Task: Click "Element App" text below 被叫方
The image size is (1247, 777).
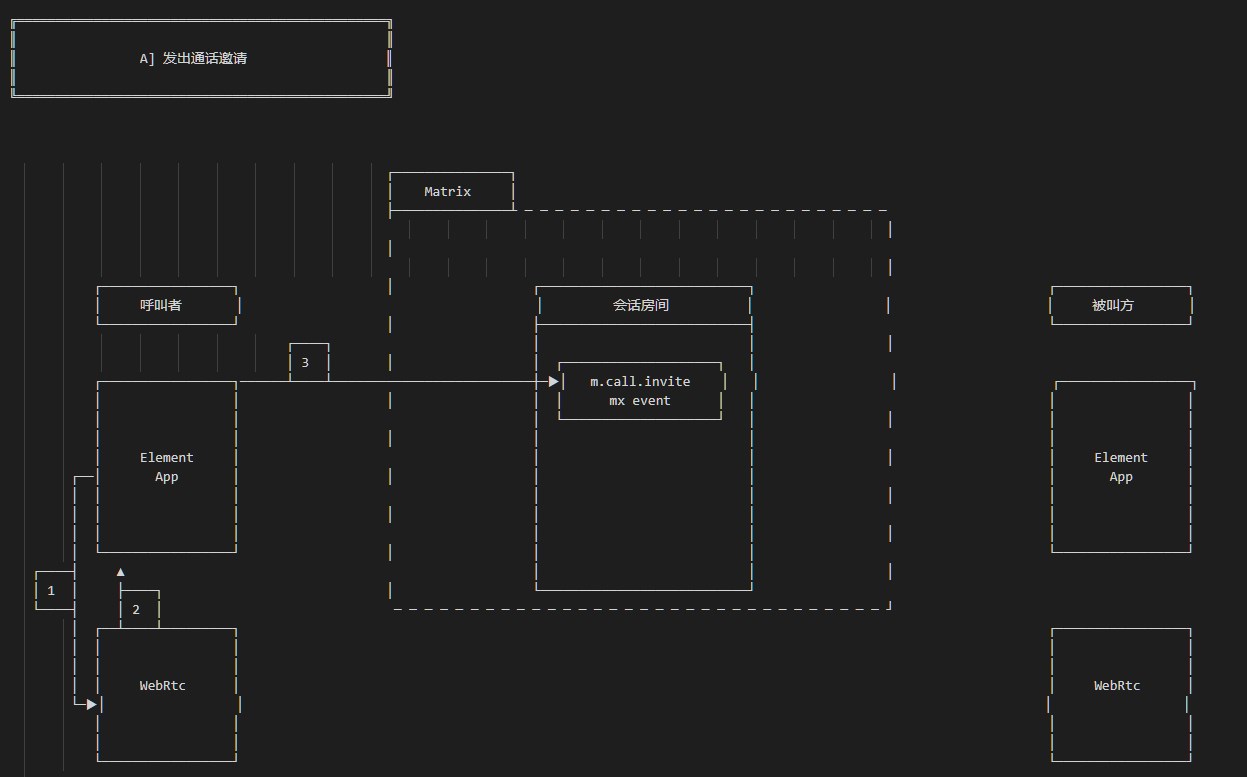Action: (x=1121, y=467)
